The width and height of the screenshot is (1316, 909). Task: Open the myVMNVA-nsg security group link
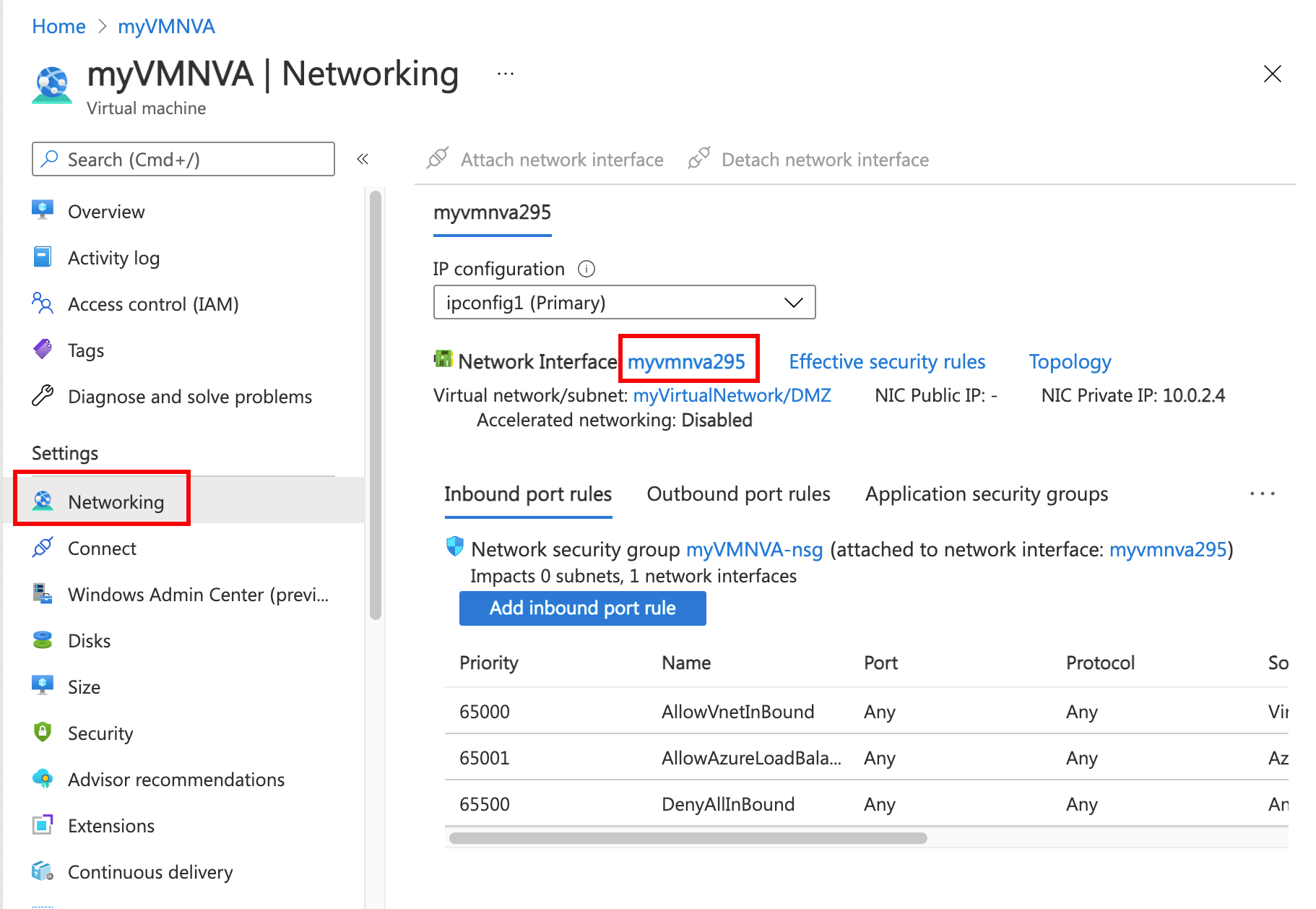[753, 549]
